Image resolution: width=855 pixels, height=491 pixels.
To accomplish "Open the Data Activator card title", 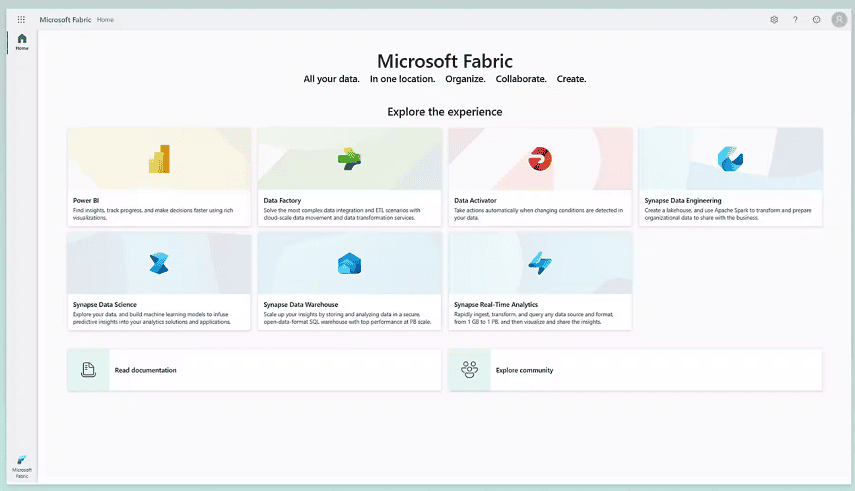I will click(475, 200).
